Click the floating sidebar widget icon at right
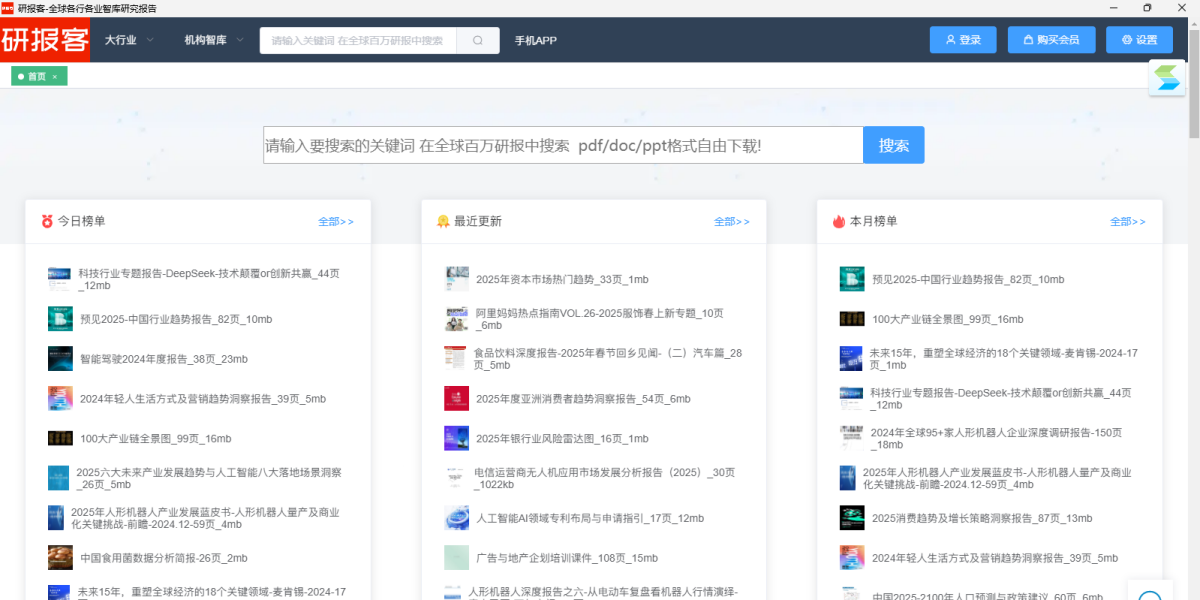 (x=1166, y=78)
